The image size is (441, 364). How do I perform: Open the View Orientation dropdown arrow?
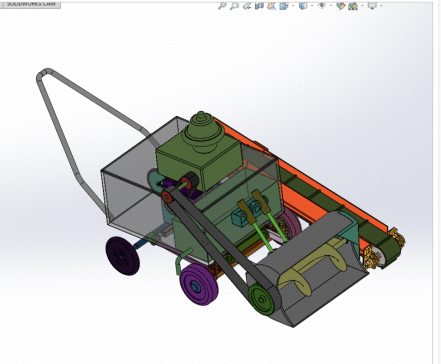293,6
